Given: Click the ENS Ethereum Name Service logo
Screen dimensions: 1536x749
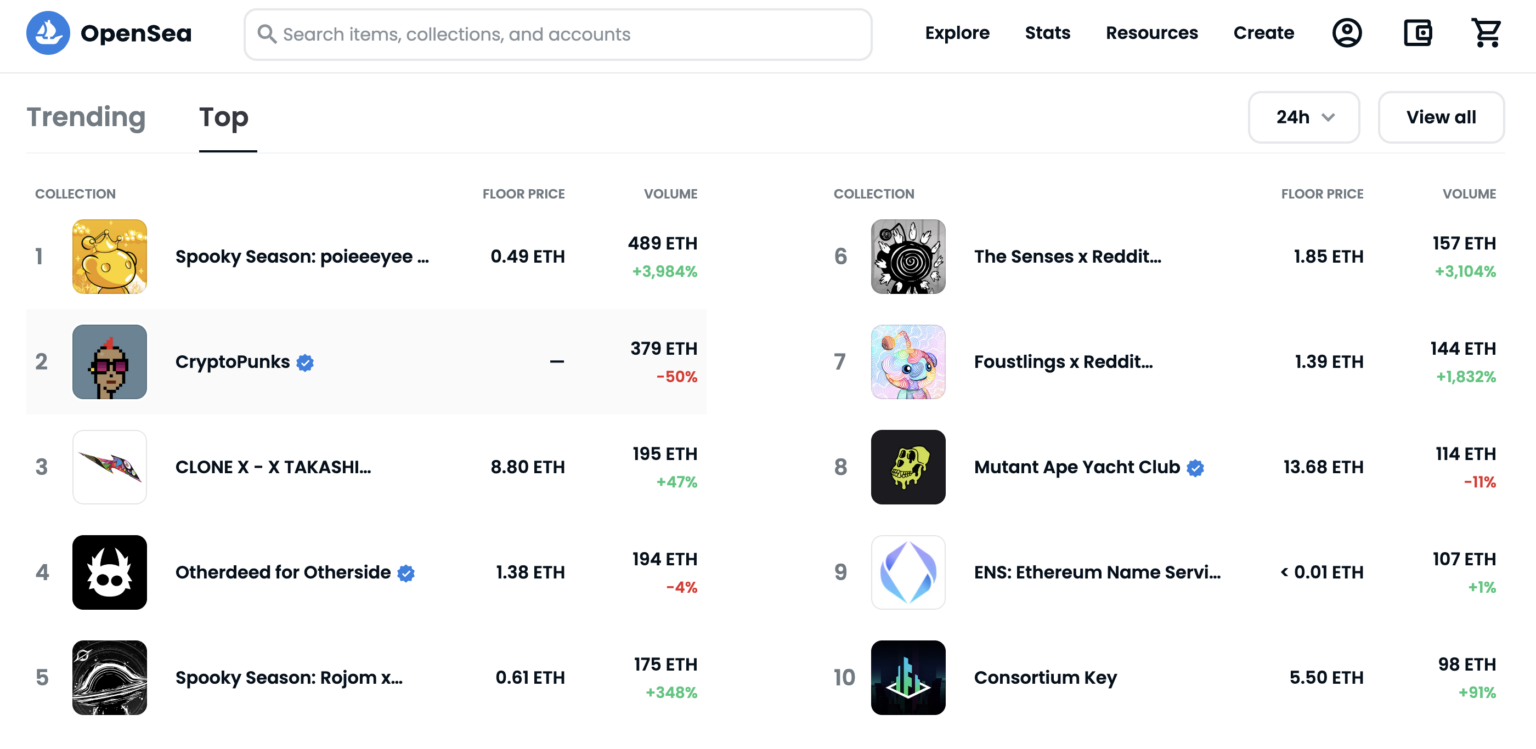Looking at the screenshot, I should coord(908,572).
